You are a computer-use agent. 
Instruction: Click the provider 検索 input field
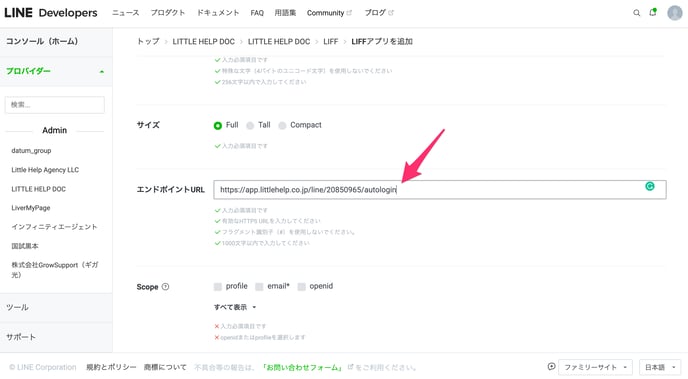tap(55, 105)
